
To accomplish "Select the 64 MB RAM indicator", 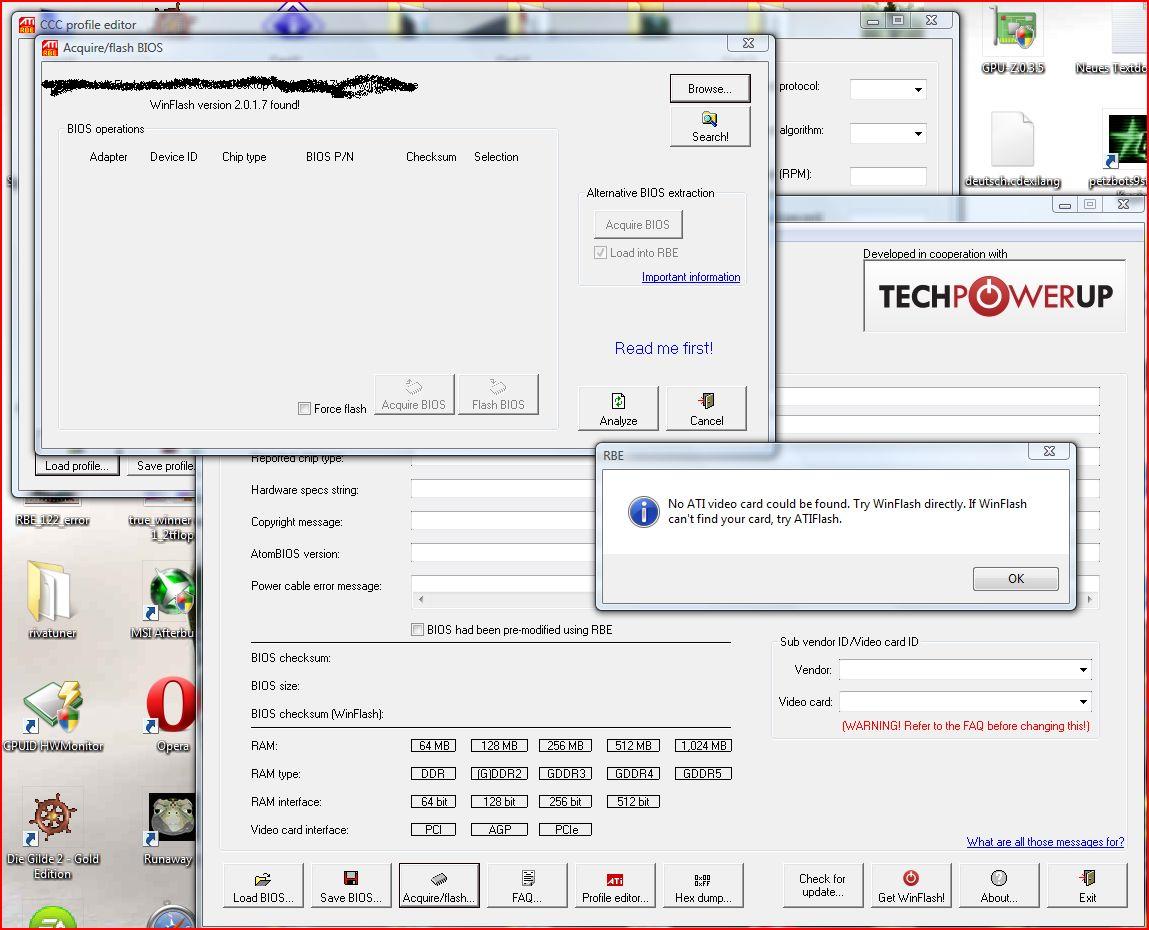I will coord(434,745).
